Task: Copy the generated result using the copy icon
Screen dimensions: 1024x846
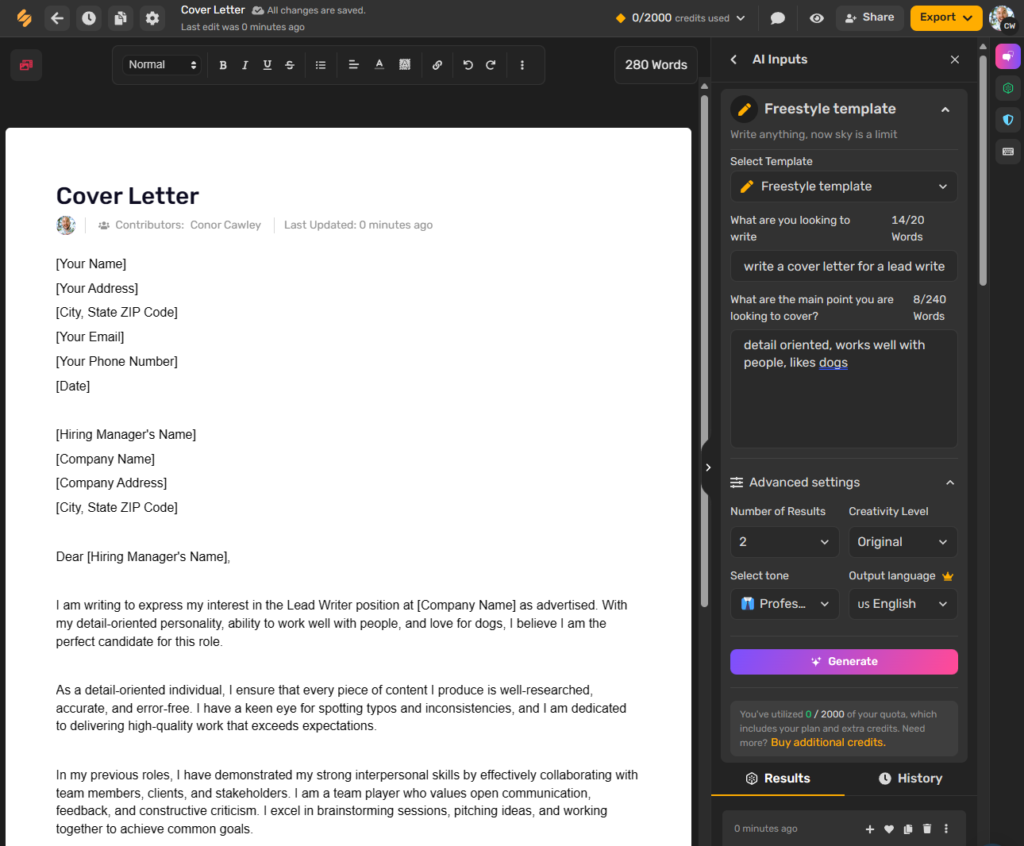Action: (907, 829)
